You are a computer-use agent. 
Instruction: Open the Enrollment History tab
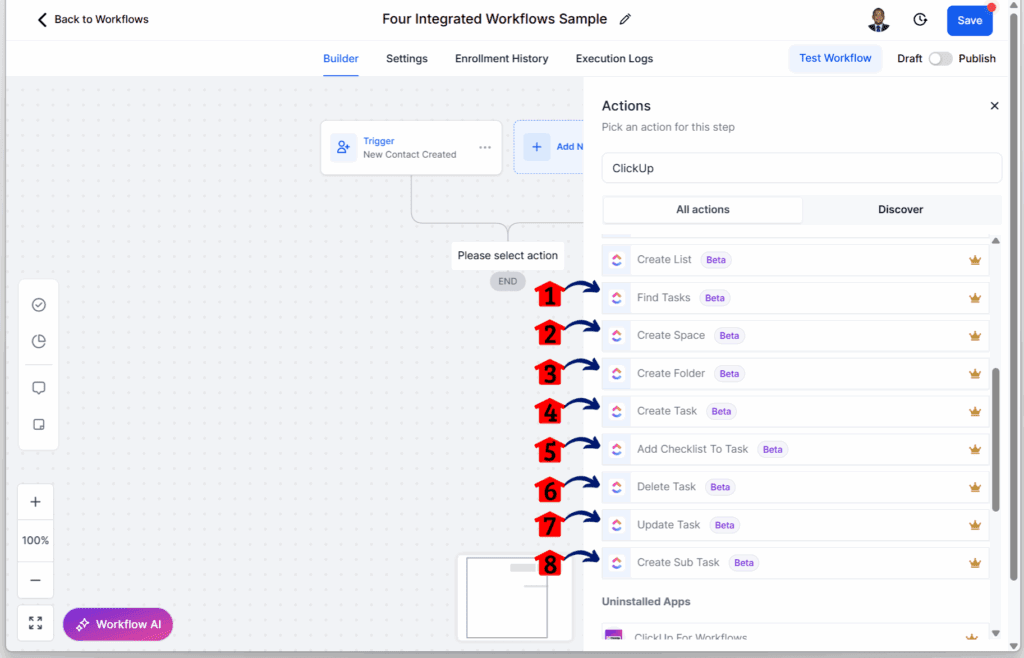point(502,59)
